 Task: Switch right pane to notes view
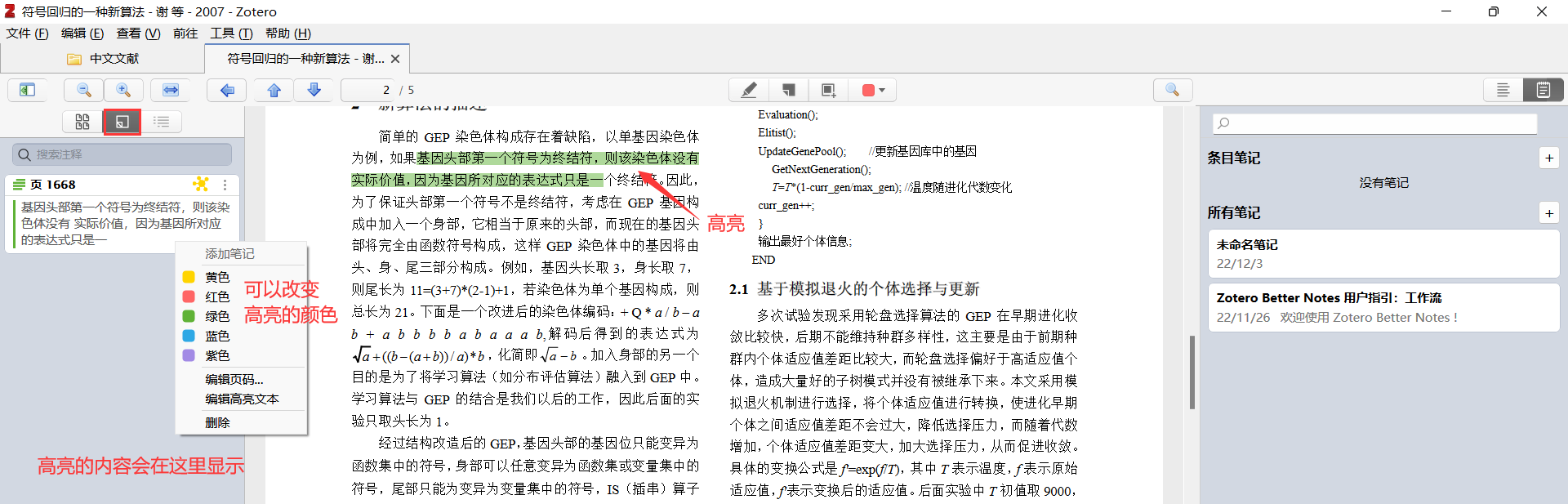tap(1543, 90)
